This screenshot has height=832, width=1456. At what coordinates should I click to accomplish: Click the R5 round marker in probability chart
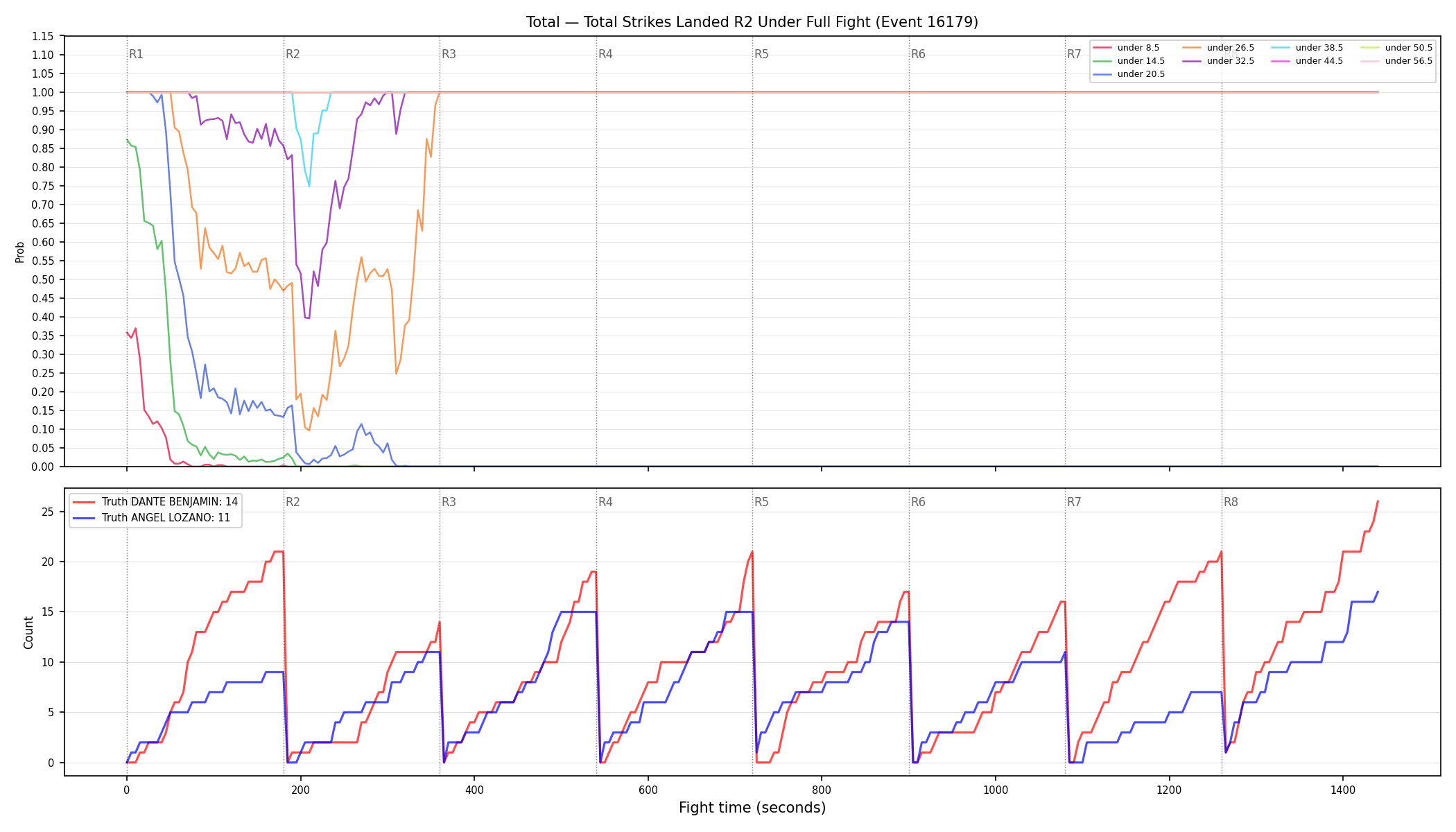pyautogui.click(x=762, y=54)
